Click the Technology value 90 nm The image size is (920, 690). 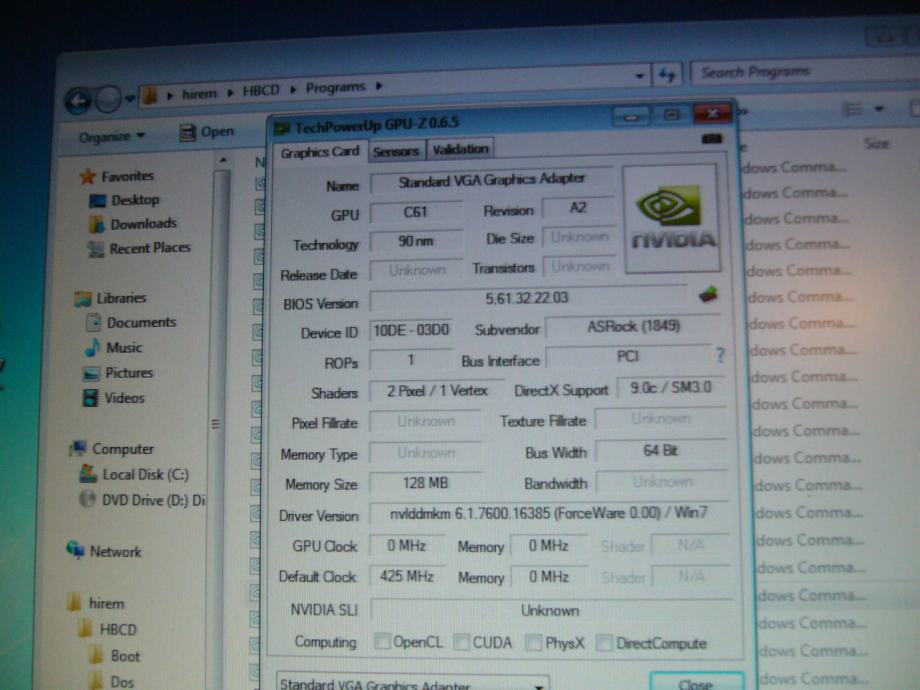click(x=415, y=241)
